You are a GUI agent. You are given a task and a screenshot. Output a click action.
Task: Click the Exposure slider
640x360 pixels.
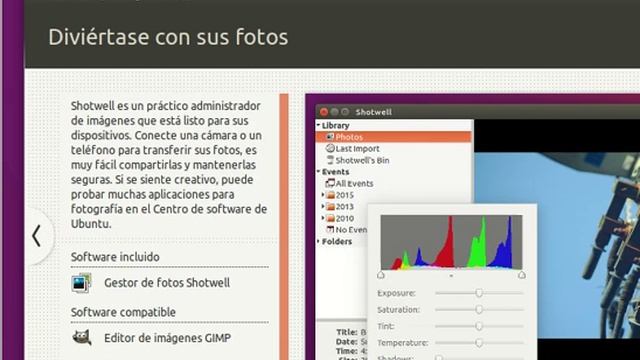(x=479, y=293)
